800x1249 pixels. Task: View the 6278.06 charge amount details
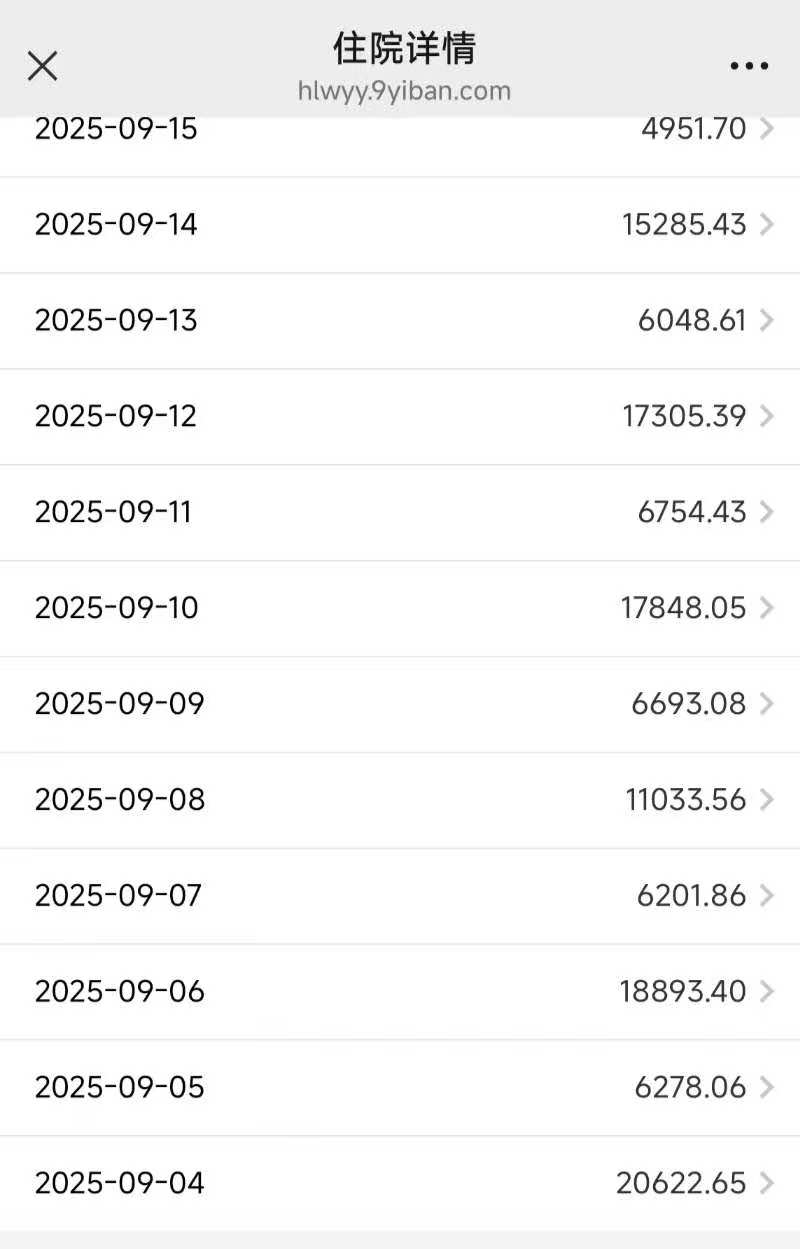pyautogui.click(x=690, y=1087)
